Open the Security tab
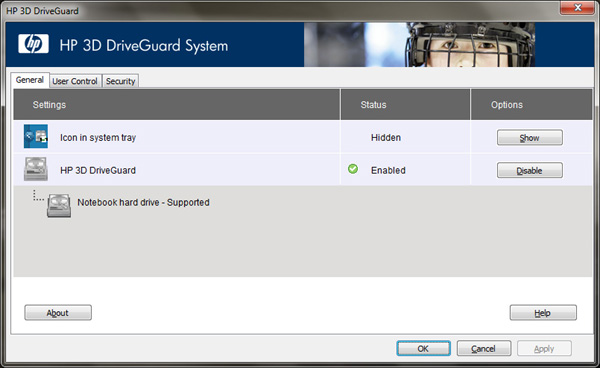The width and height of the screenshot is (600, 368). pyautogui.click(x=121, y=81)
